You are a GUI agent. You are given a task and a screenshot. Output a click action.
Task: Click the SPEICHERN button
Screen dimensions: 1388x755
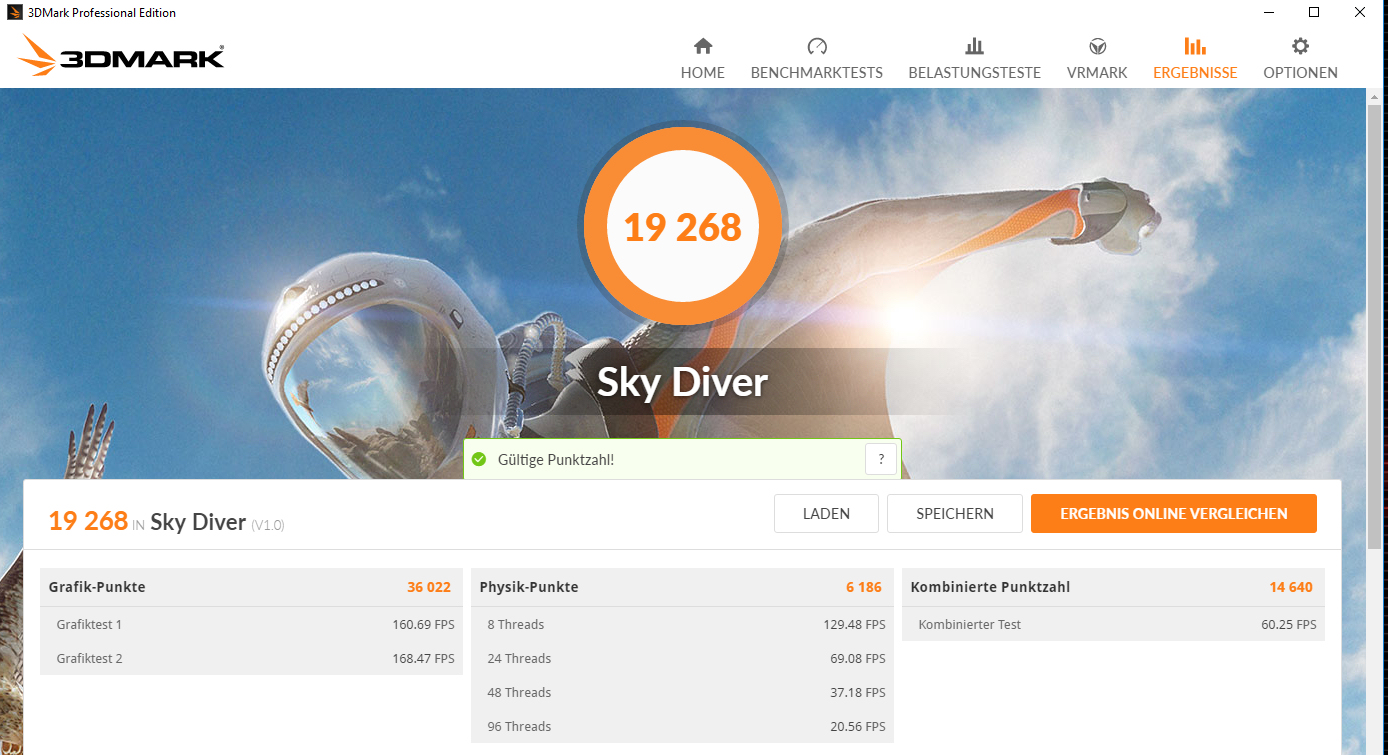pyautogui.click(x=955, y=514)
